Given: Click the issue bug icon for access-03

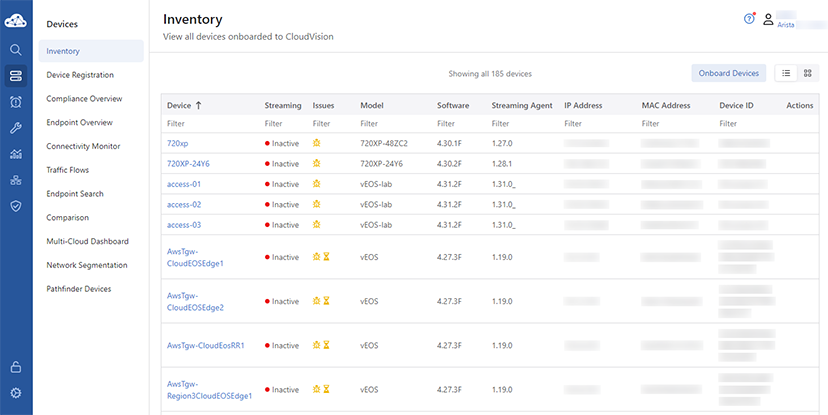Looking at the screenshot, I should click(x=316, y=224).
